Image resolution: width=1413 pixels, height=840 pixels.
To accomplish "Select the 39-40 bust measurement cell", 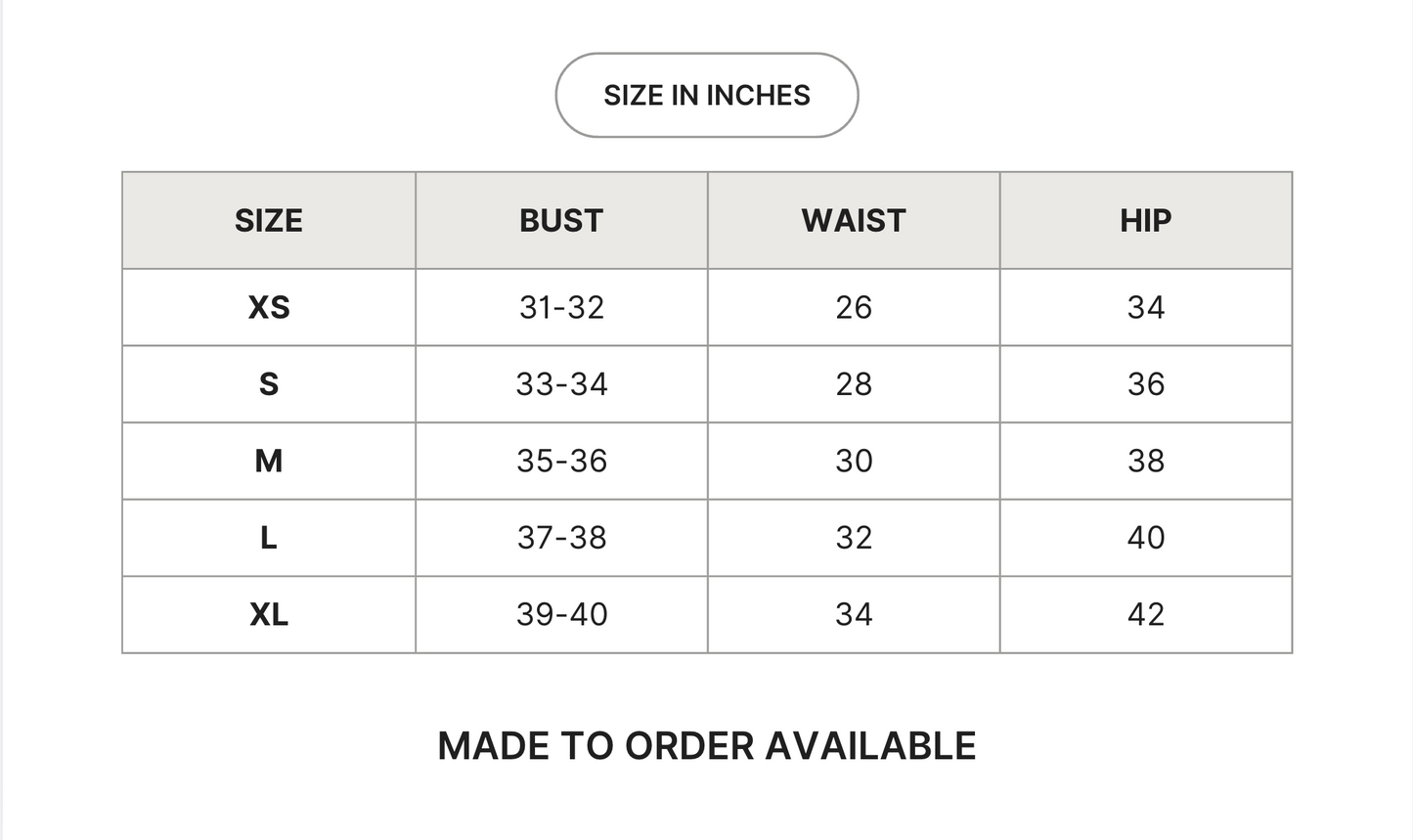I will [561, 614].
